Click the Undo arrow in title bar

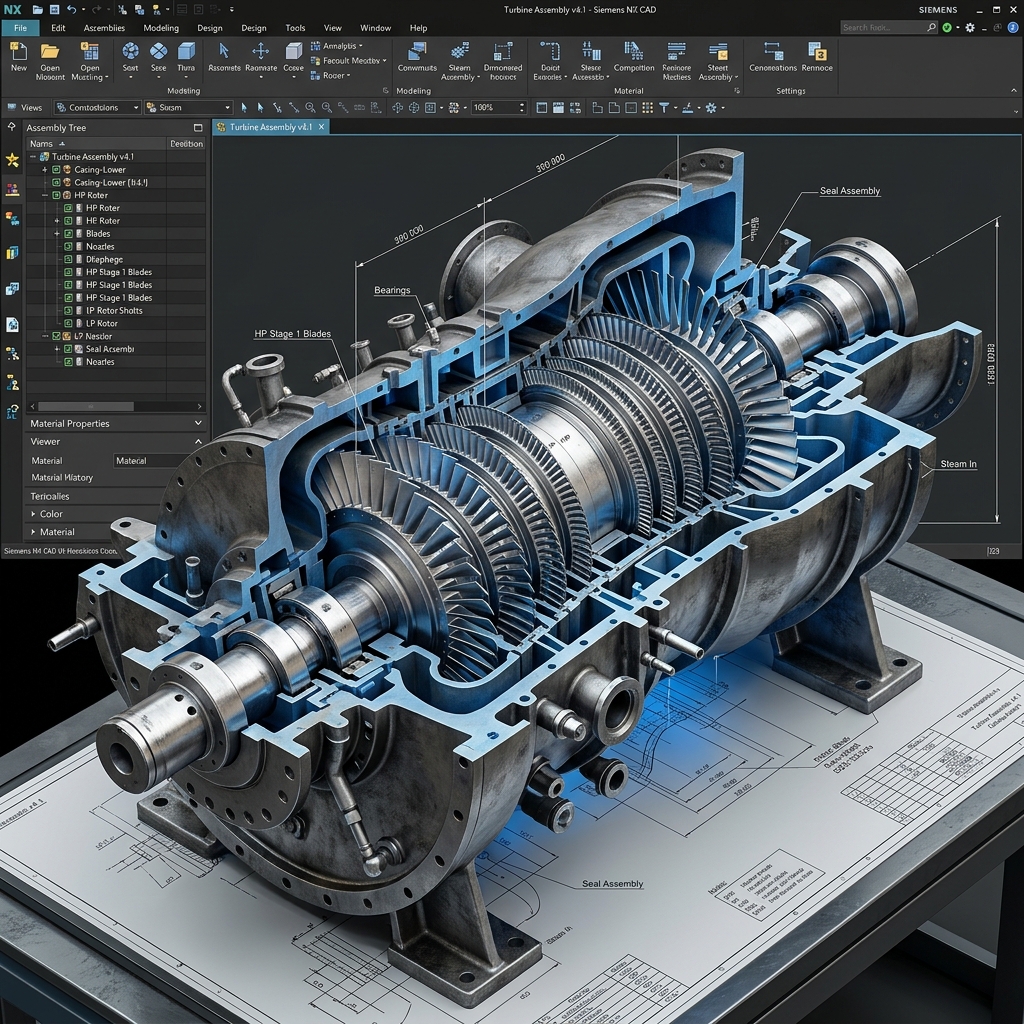(x=71, y=10)
